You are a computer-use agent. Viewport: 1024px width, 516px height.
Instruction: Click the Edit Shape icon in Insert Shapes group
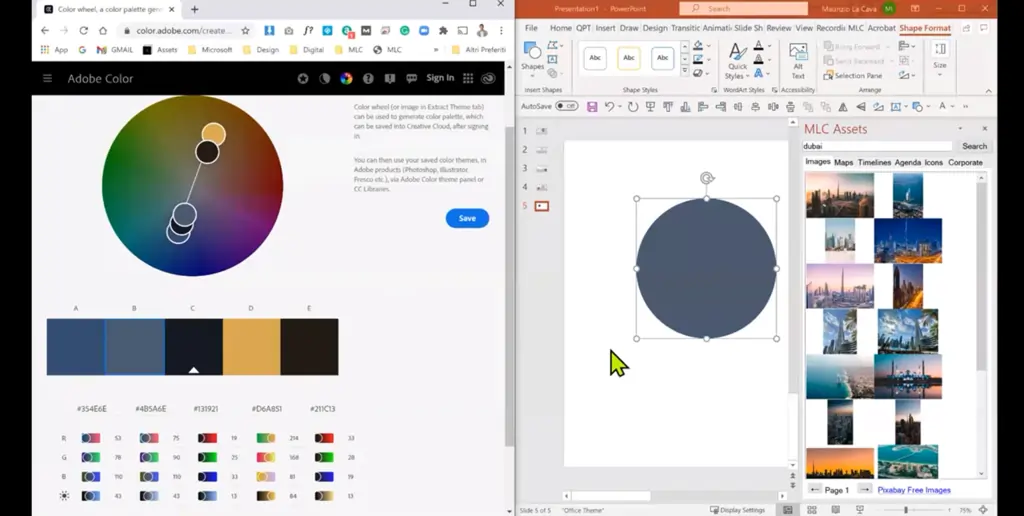pos(552,45)
